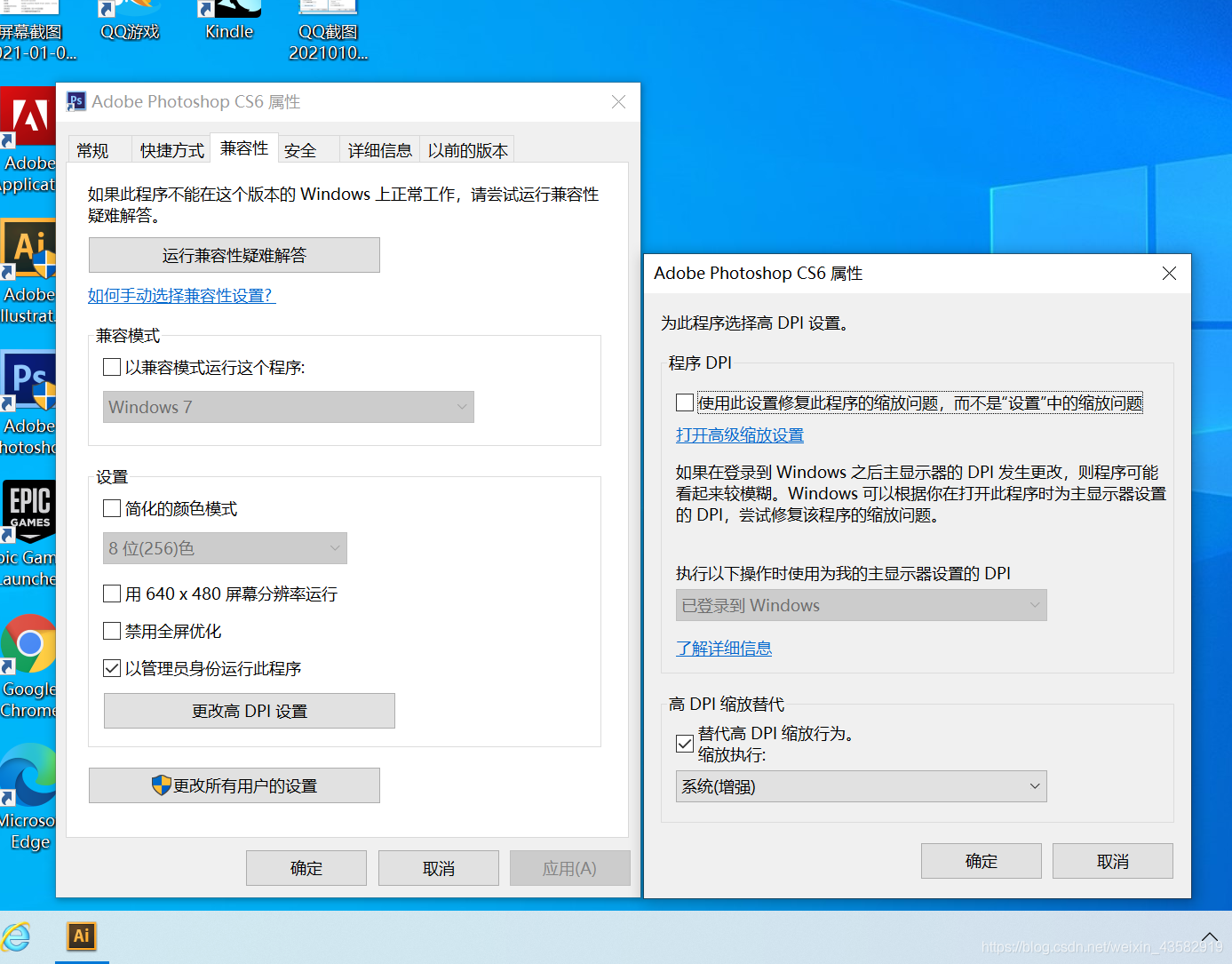This screenshot has height=964, width=1232.
Task: Close the DPI settings dialog
Action: 1169,274
